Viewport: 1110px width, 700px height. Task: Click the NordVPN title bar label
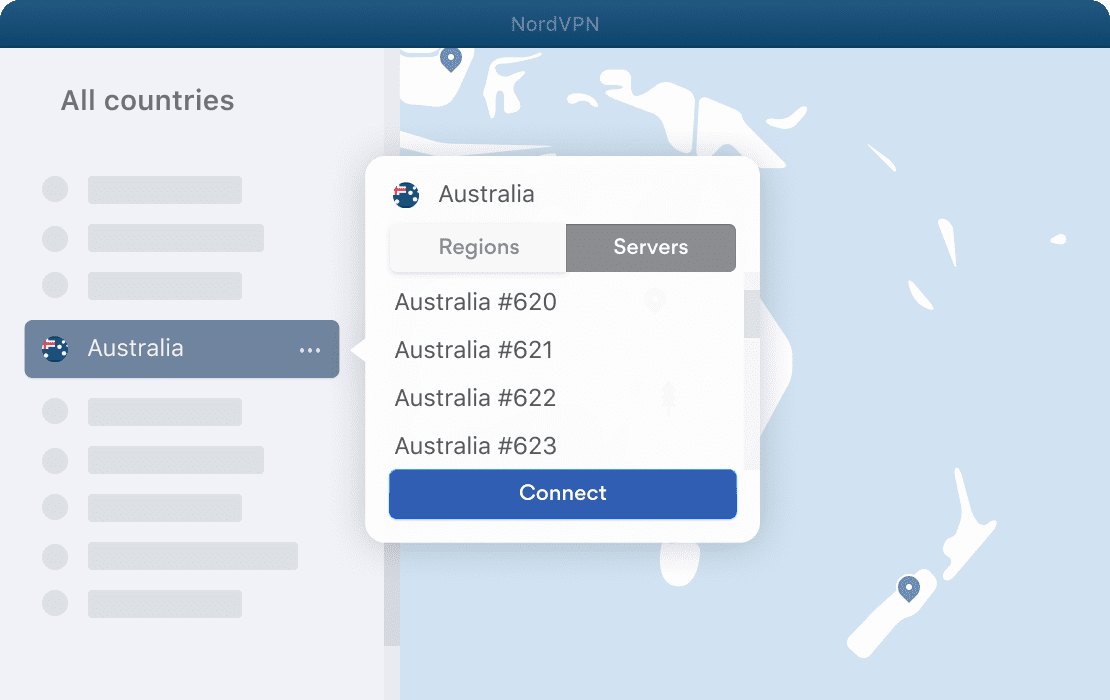(555, 23)
